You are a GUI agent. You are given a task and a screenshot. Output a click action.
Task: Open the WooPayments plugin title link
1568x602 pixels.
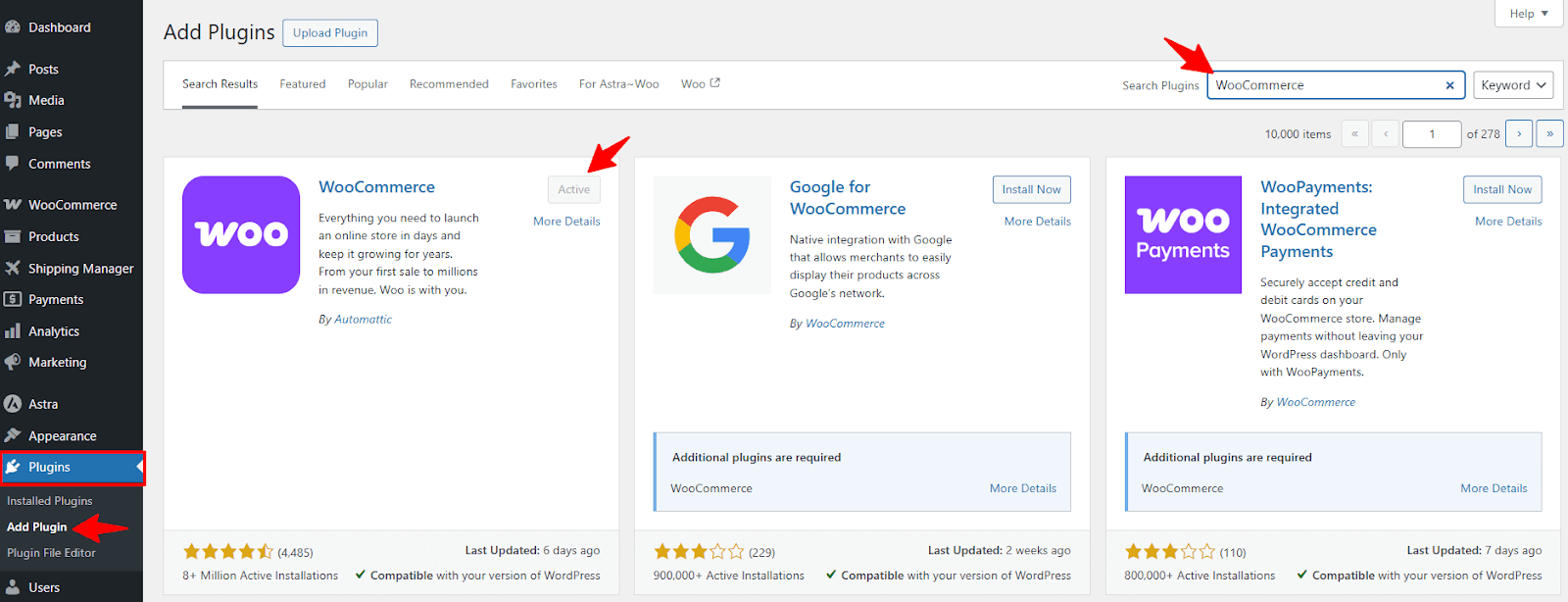pos(1318,220)
